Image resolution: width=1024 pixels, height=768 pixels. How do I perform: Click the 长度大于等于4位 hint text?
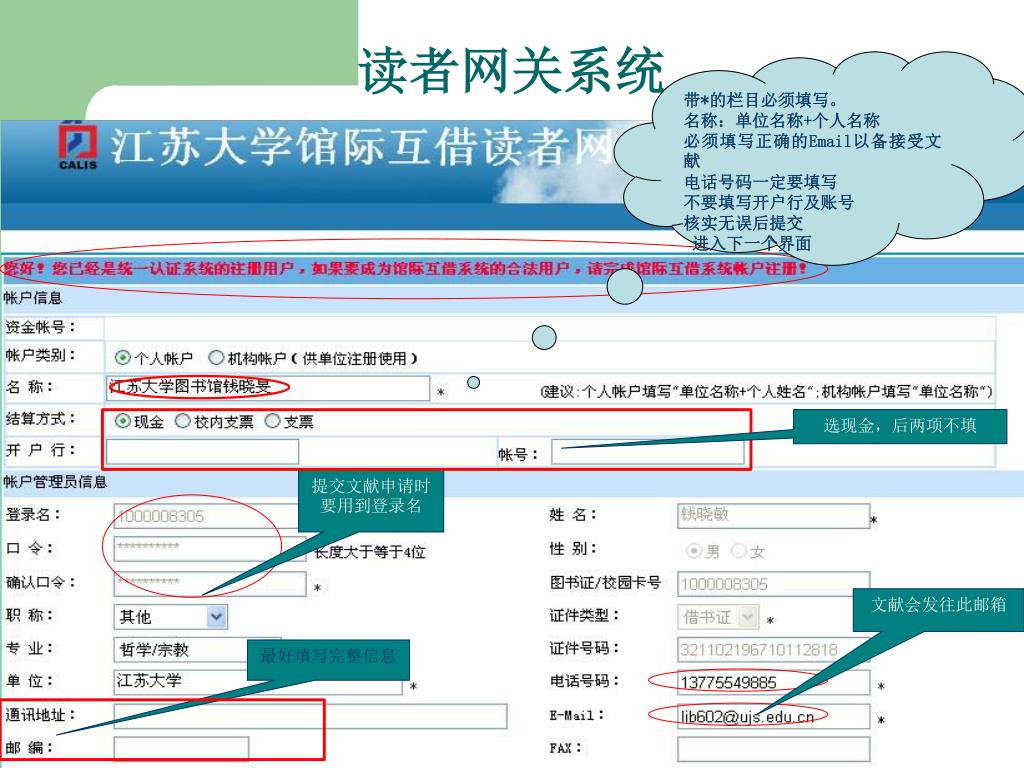click(370, 552)
